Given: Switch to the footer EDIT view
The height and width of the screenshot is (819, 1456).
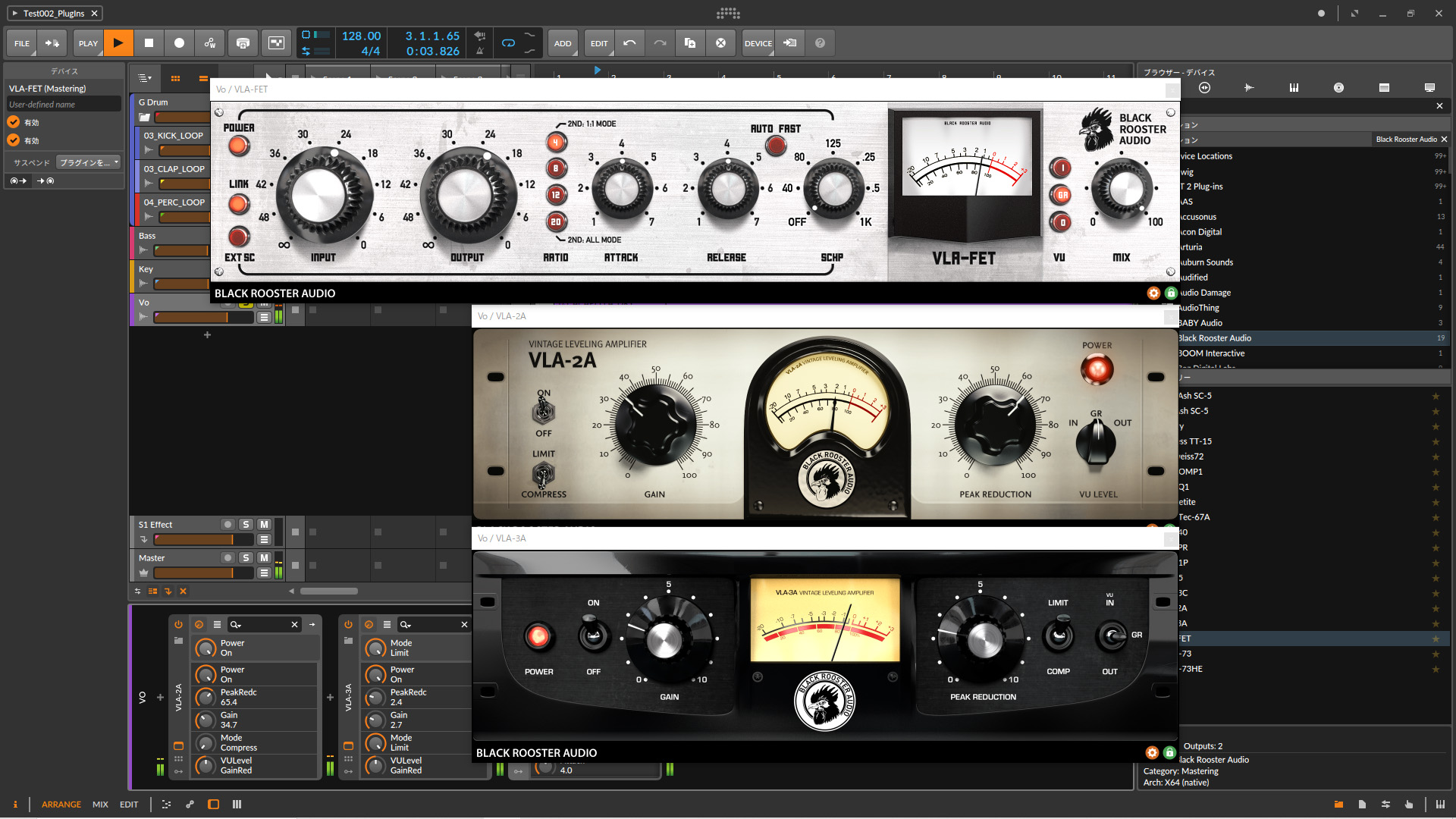Looking at the screenshot, I should pyautogui.click(x=129, y=804).
